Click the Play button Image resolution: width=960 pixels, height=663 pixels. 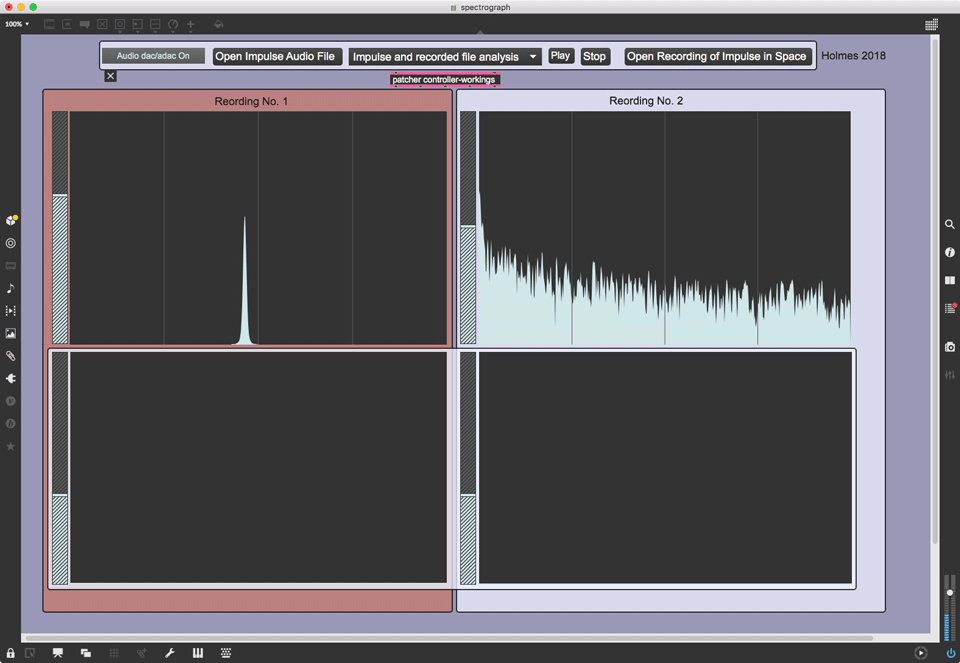(560, 56)
